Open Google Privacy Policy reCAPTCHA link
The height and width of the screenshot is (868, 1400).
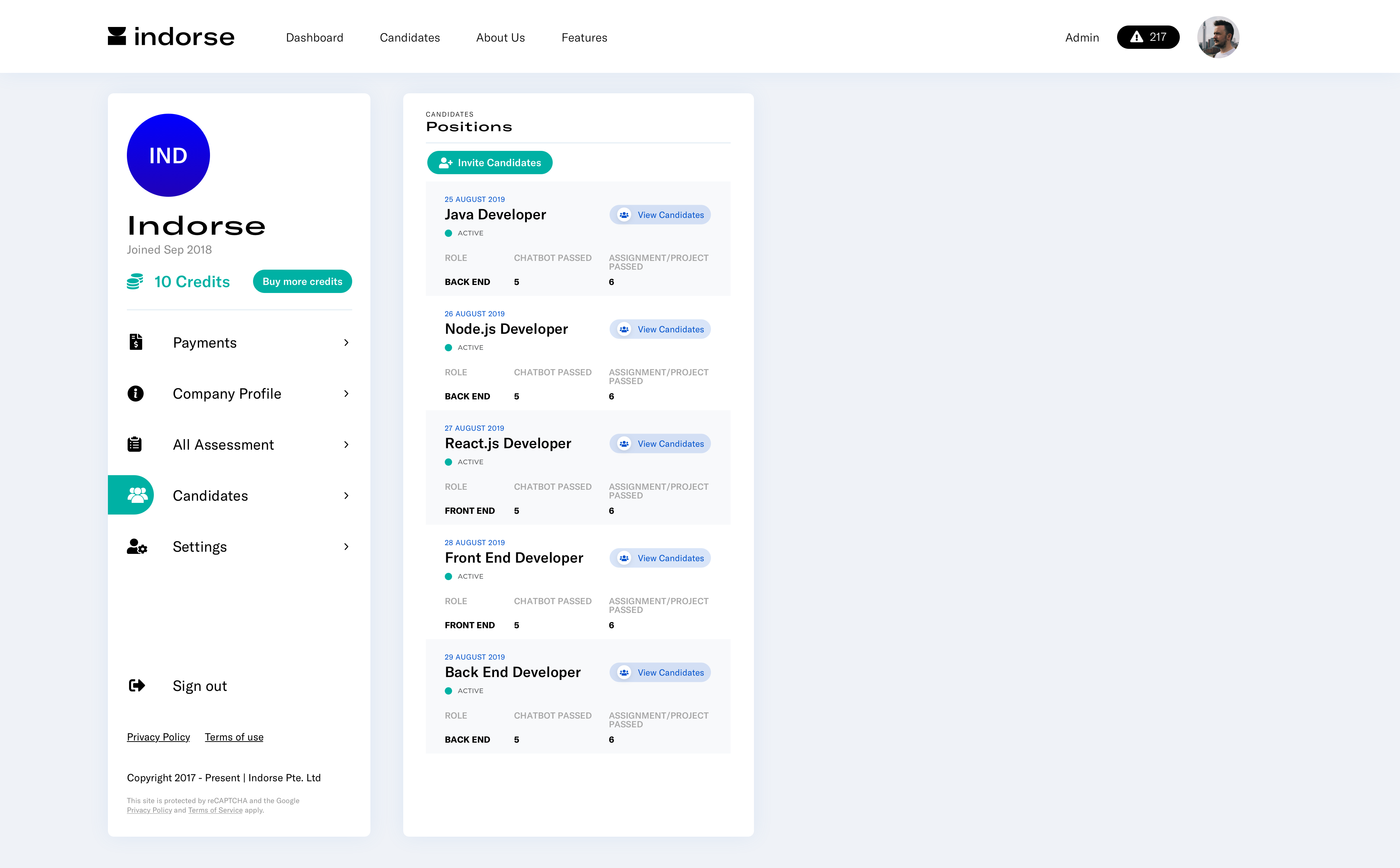click(x=149, y=810)
